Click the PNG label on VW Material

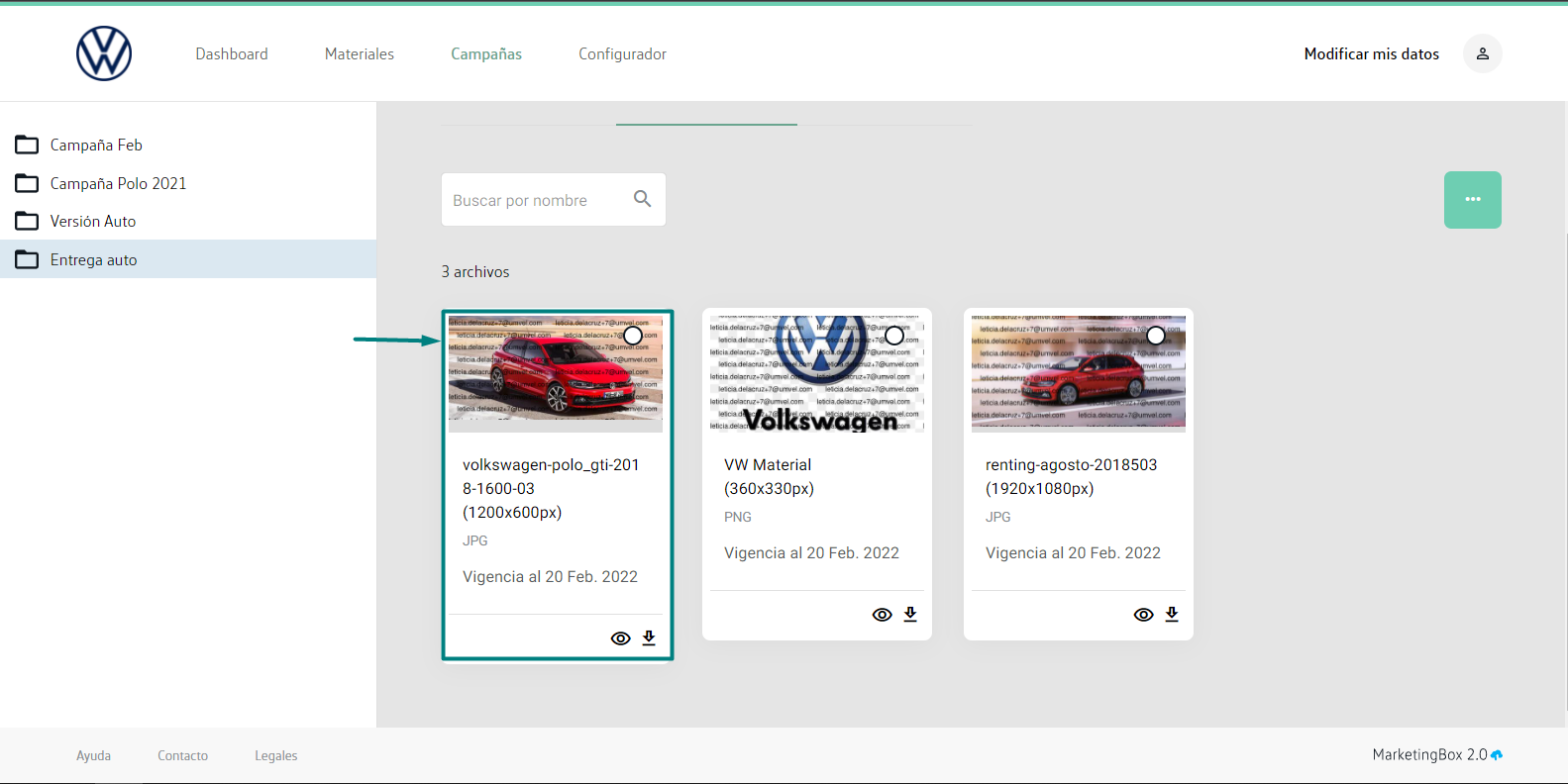click(738, 517)
